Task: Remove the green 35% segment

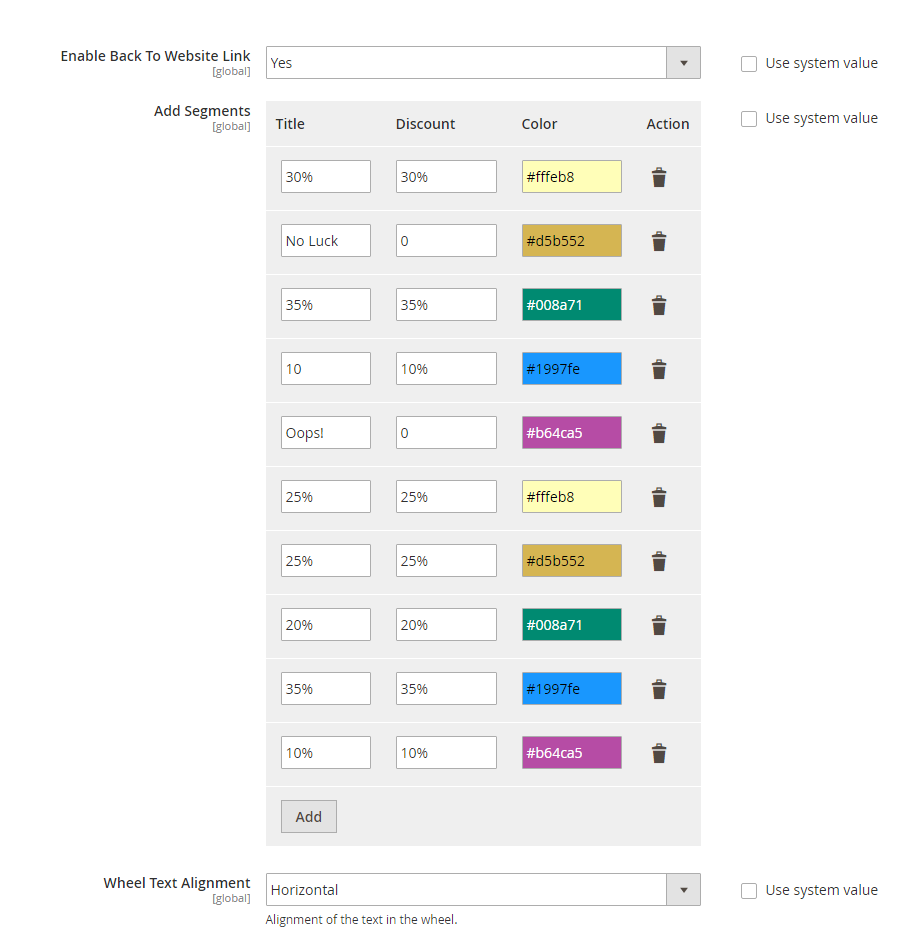Action: pos(658,305)
